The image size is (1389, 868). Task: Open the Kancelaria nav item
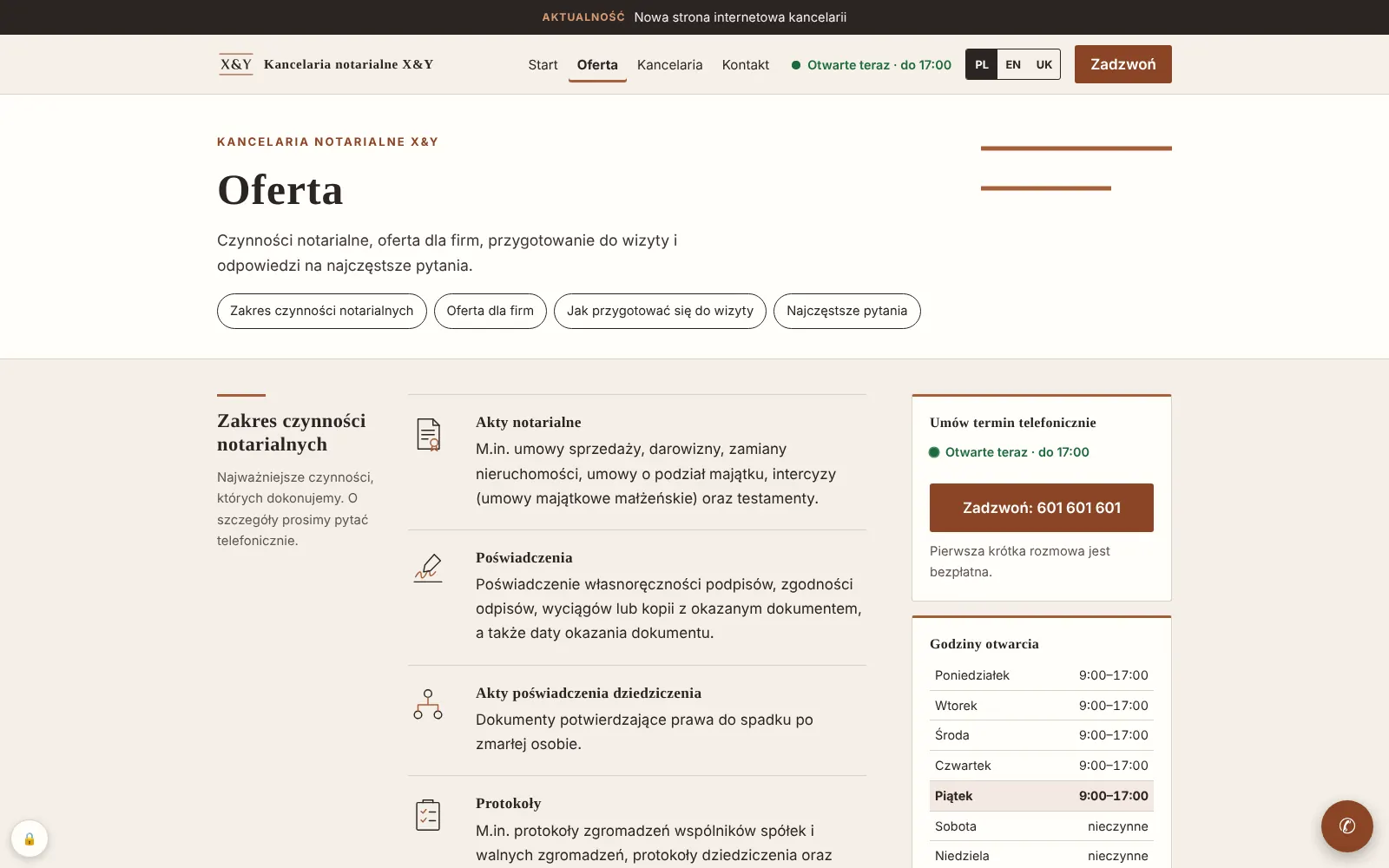pyautogui.click(x=669, y=64)
